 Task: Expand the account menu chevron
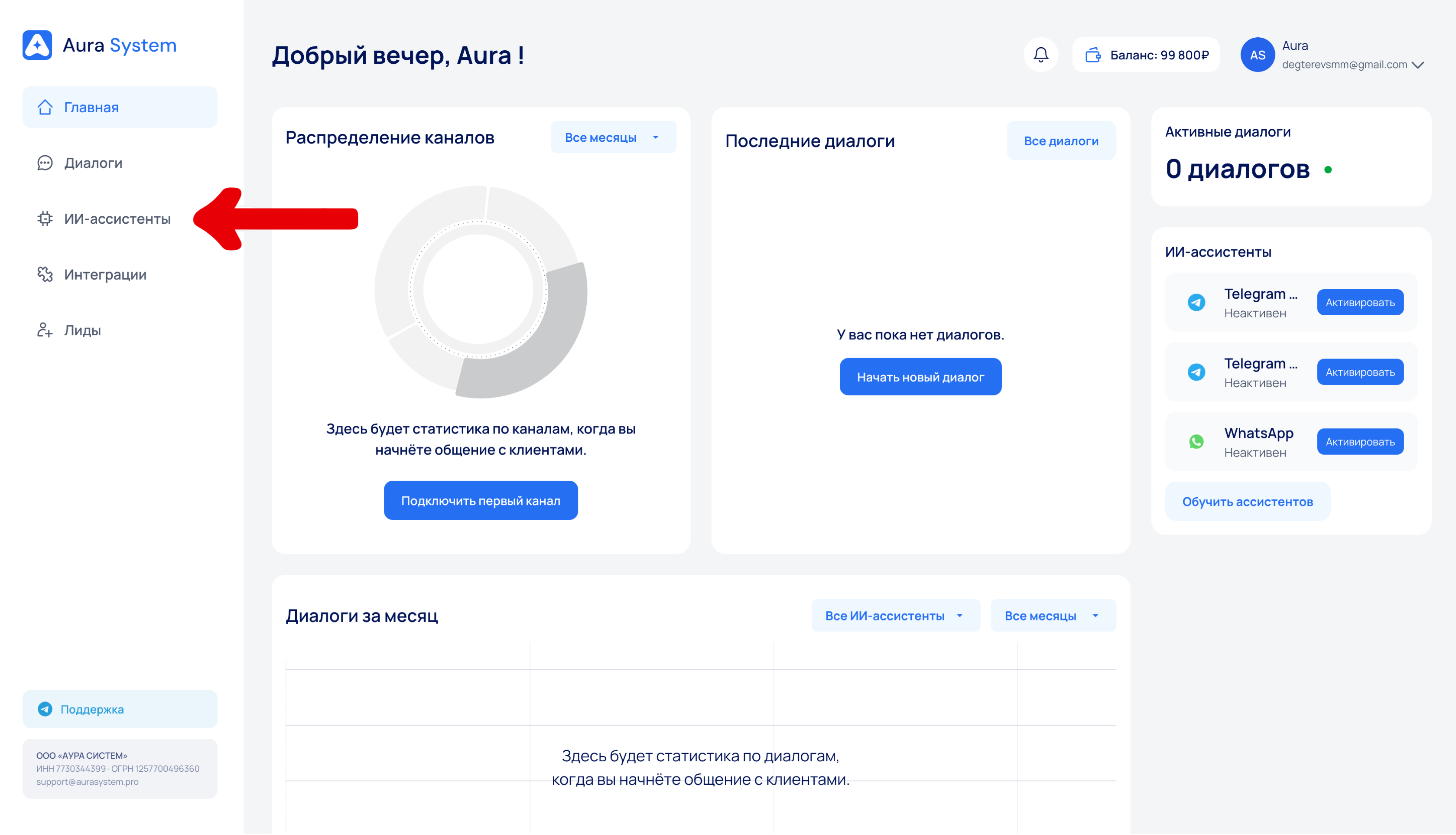(1417, 65)
